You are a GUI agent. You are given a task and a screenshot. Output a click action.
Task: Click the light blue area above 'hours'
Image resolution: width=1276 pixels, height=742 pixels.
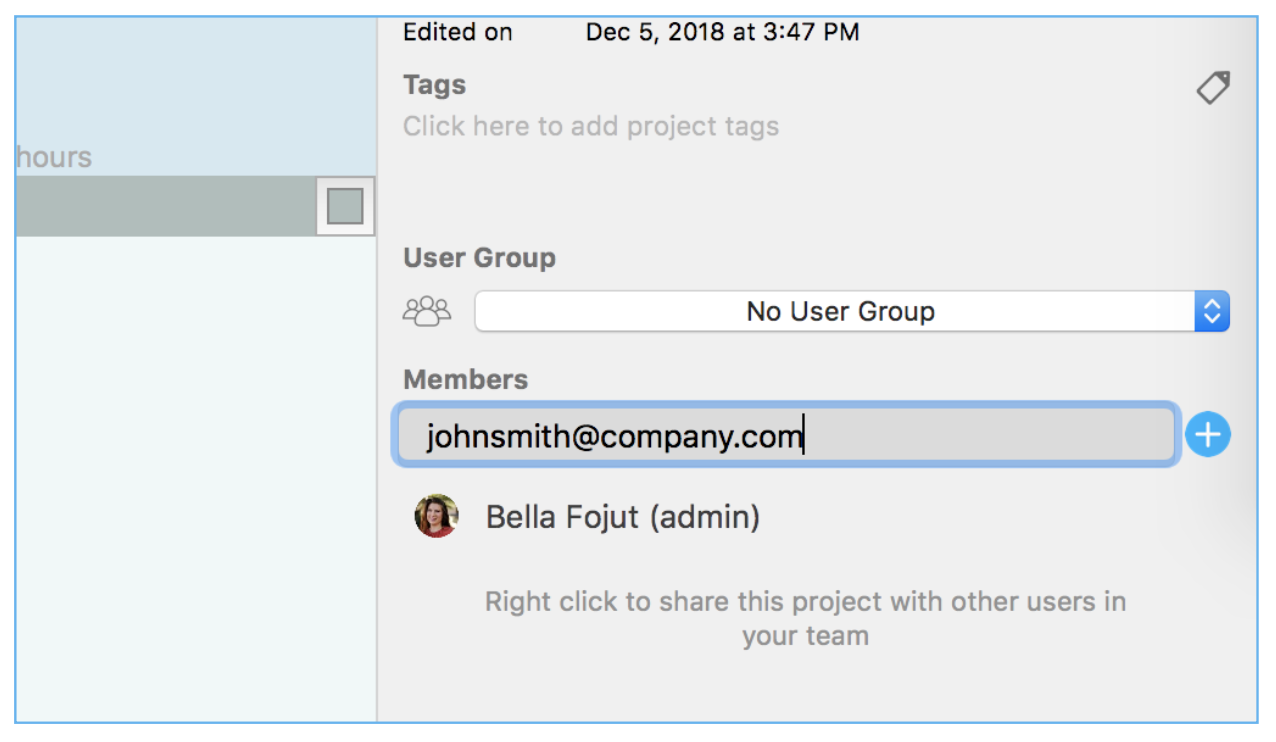pyautogui.click(x=195, y=80)
